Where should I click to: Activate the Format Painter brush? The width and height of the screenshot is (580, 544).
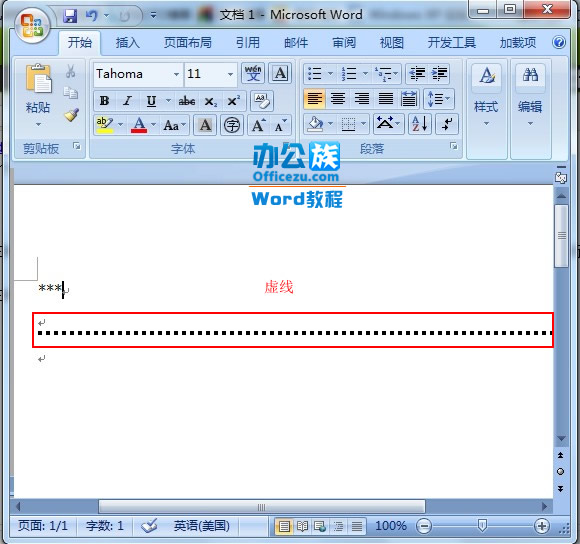tap(71, 115)
